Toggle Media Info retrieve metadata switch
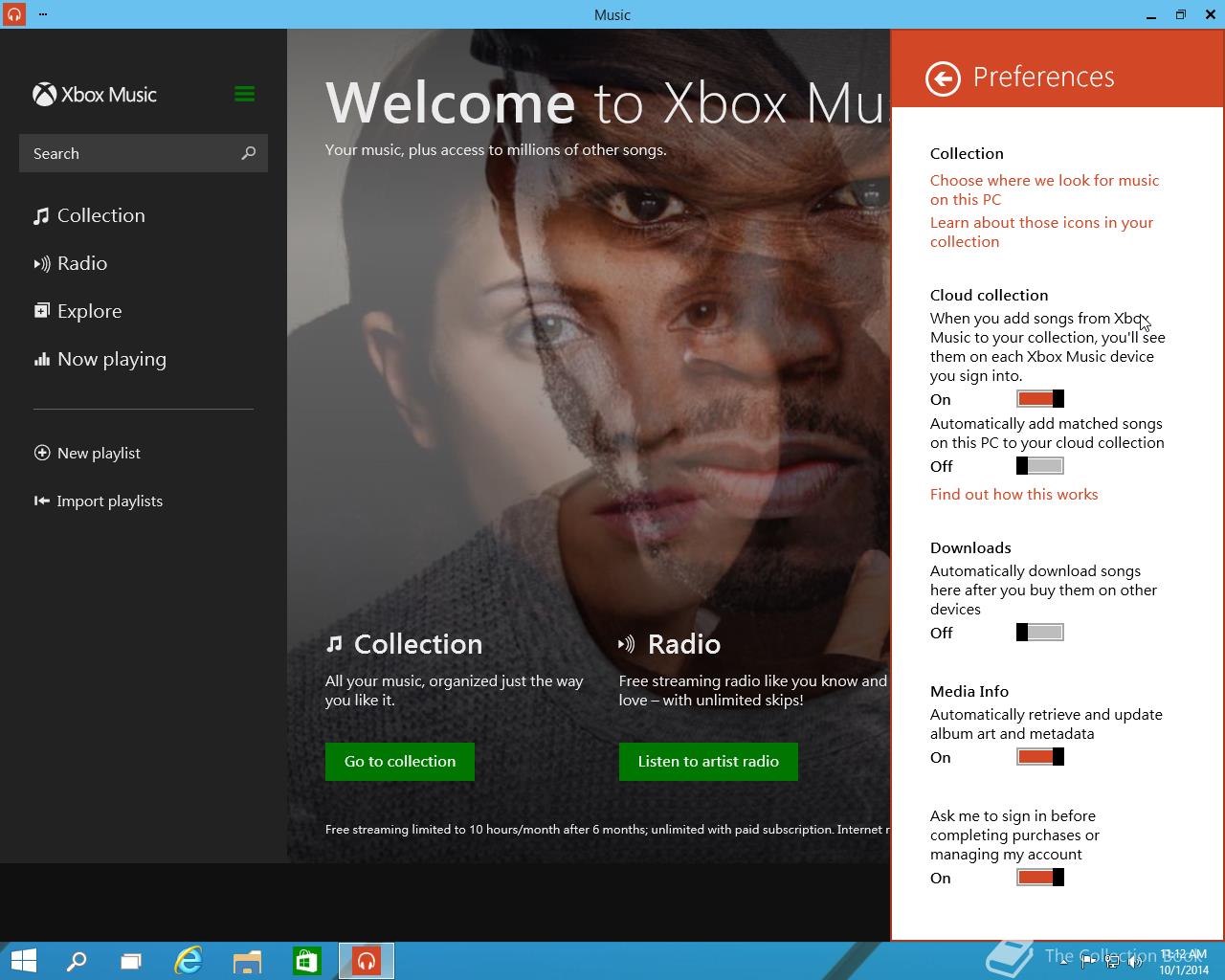 [x=1040, y=757]
